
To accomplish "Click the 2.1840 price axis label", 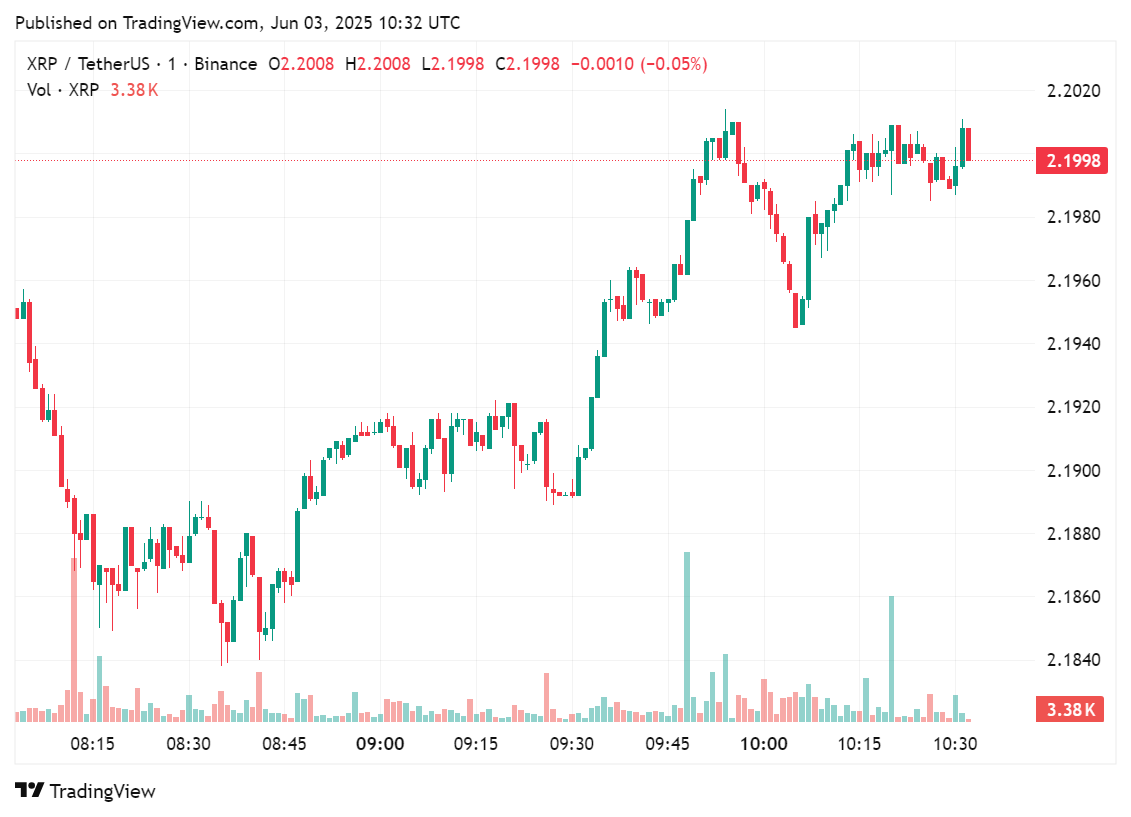I will [x=1072, y=660].
